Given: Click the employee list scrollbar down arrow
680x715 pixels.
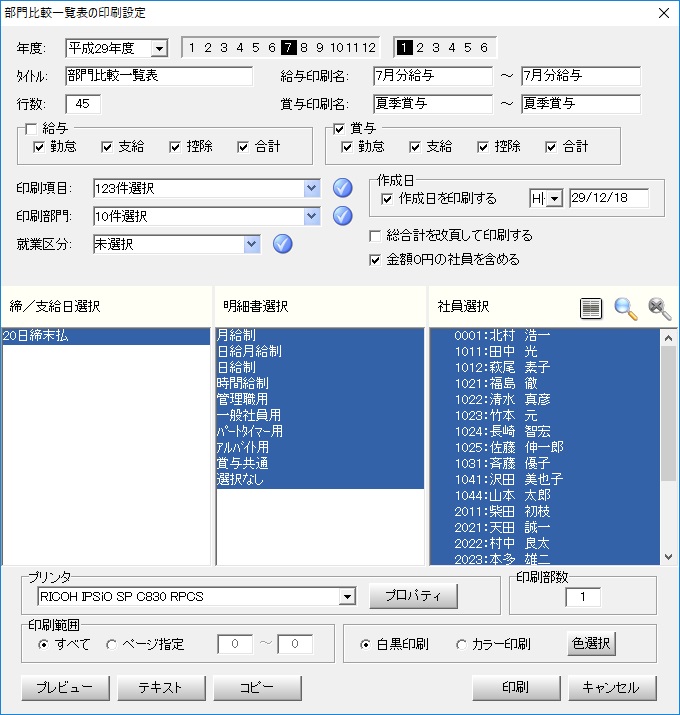Looking at the screenshot, I should pyautogui.click(x=668, y=557).
